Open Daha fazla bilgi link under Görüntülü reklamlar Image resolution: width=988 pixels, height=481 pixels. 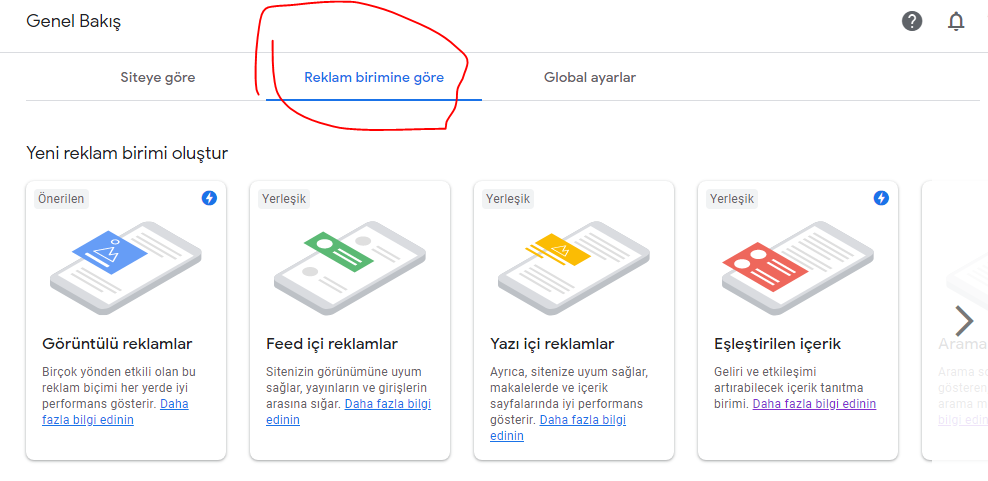point(115,412)
